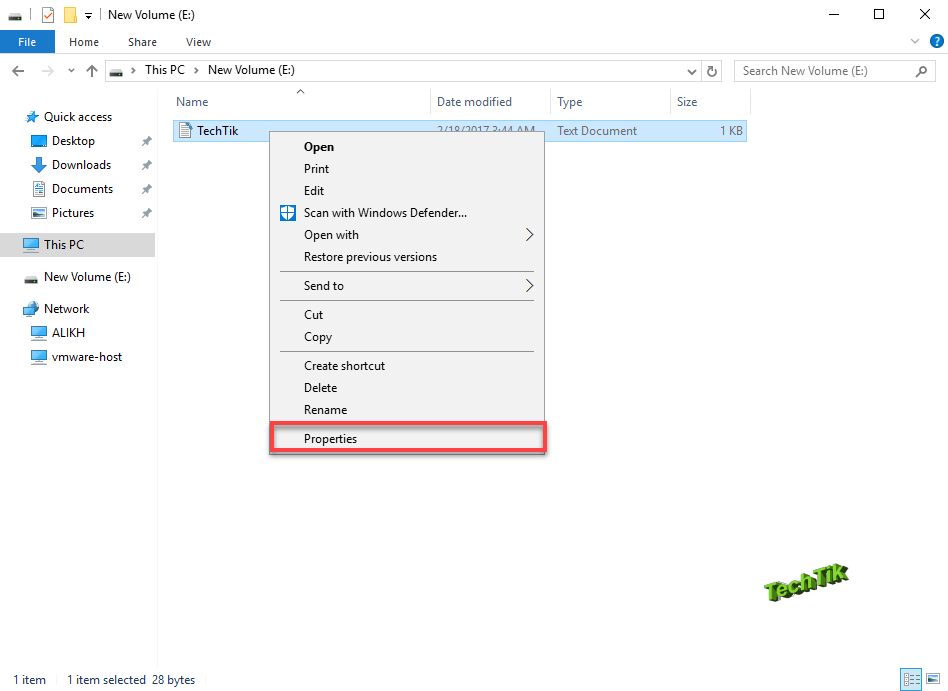Choose Delete from the context menu
This screenshot has width=948, height=691.
coord(407,388)
